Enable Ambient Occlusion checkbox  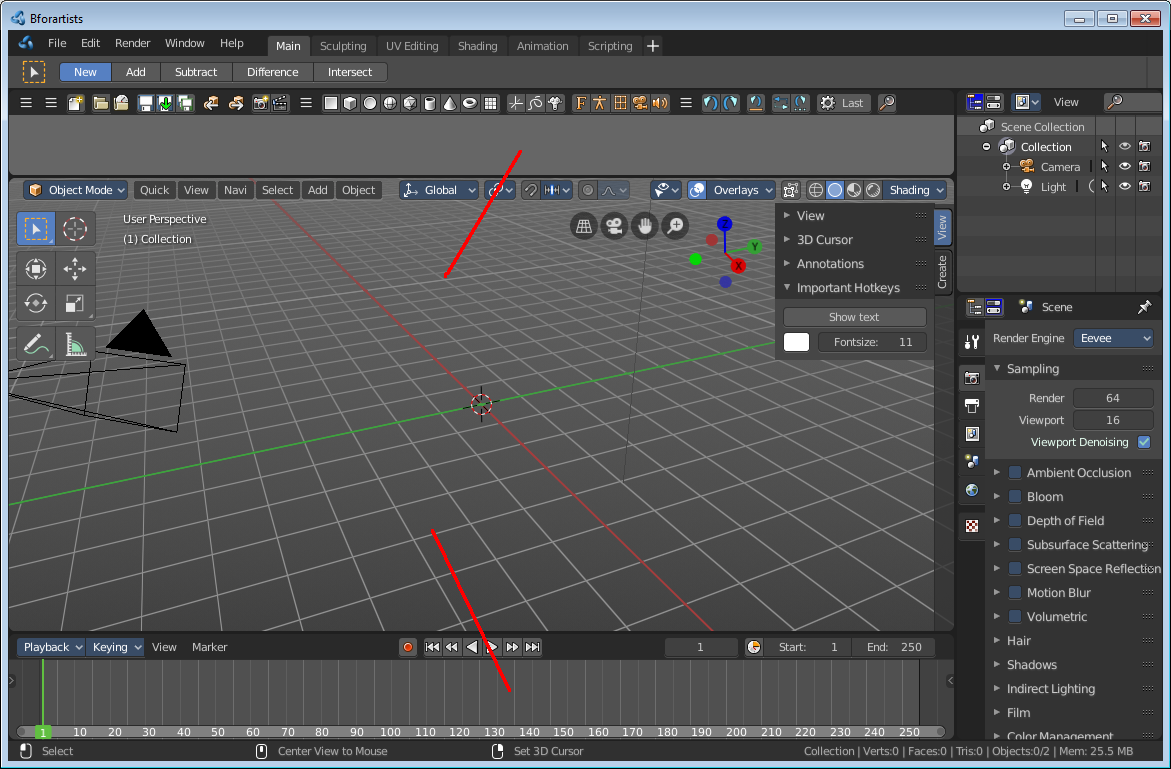click(x=1015, y=473)
